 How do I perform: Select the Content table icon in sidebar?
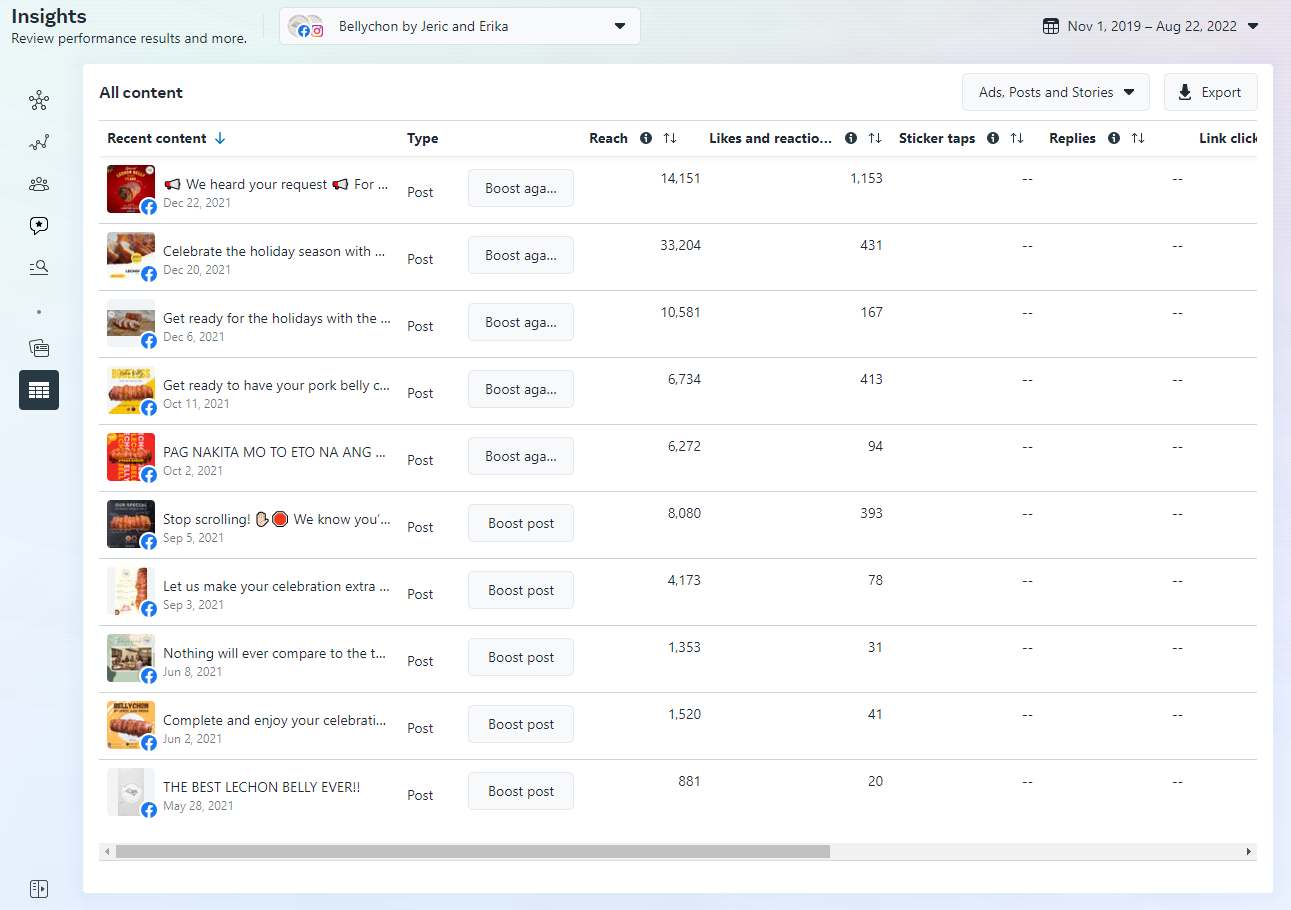click(39, 390)
